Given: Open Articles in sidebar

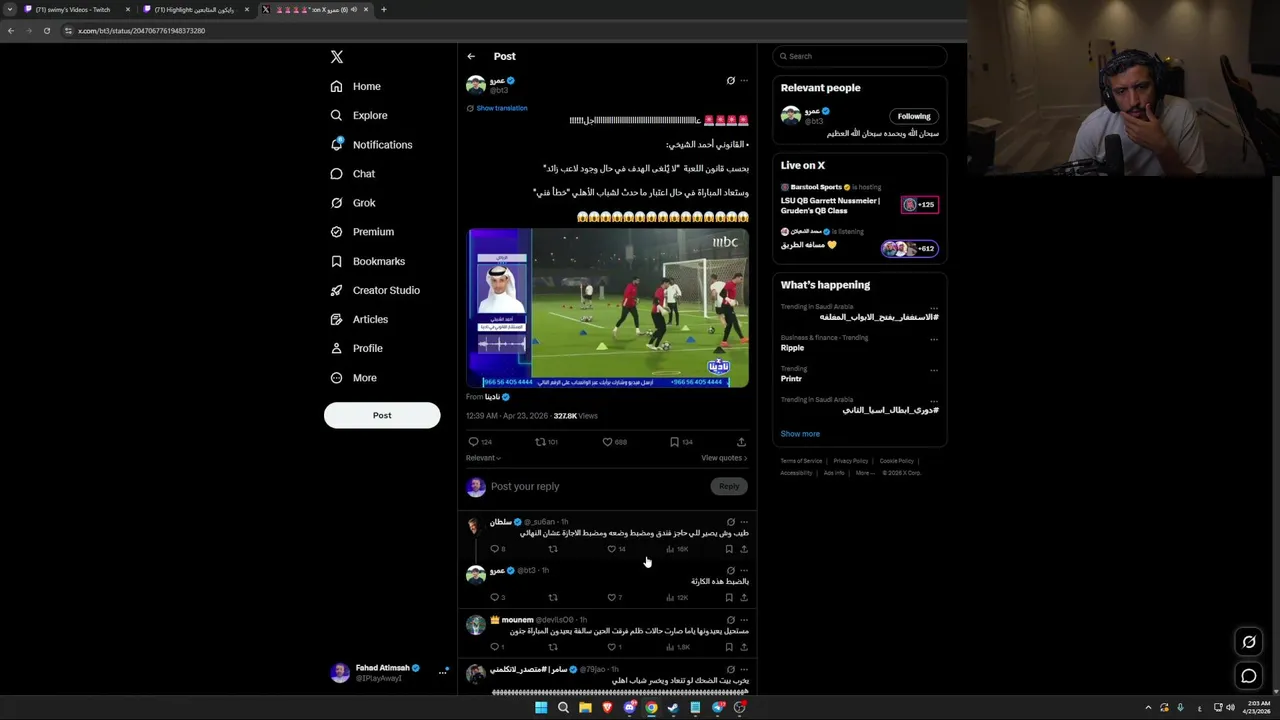Looking at the screenshot, I should point(358,319).
